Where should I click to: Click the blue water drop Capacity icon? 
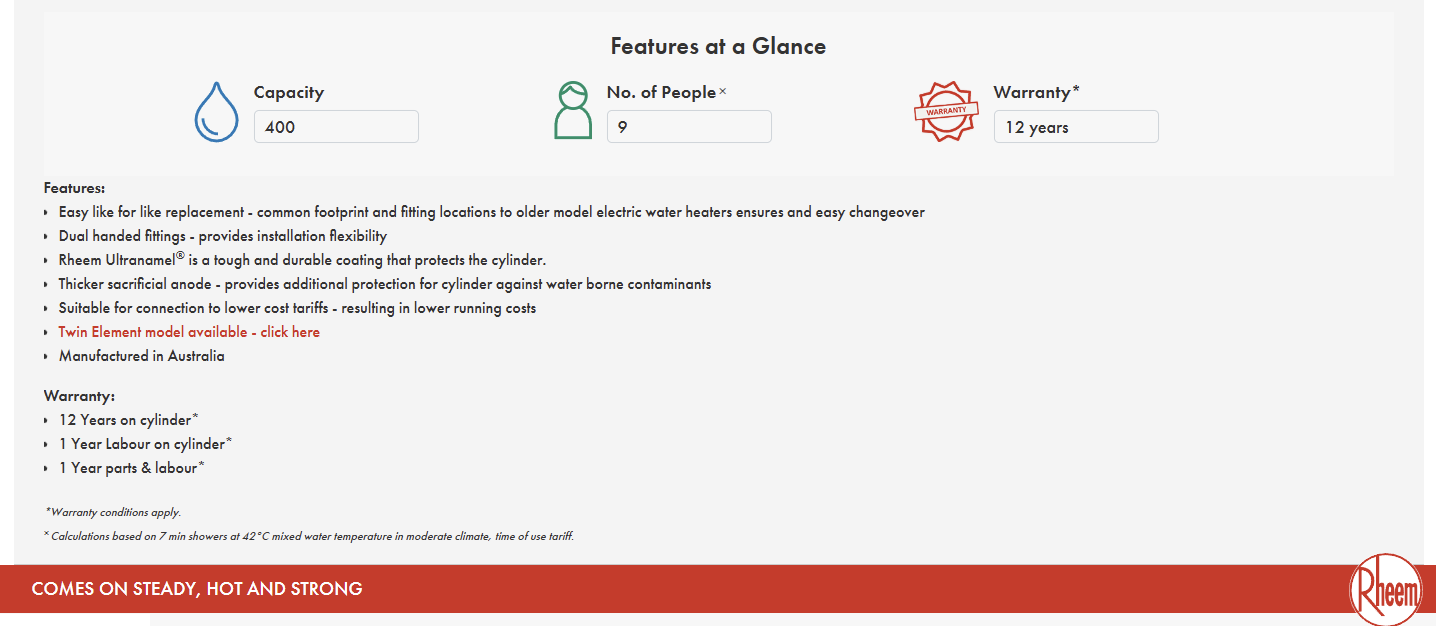point(216,112)
